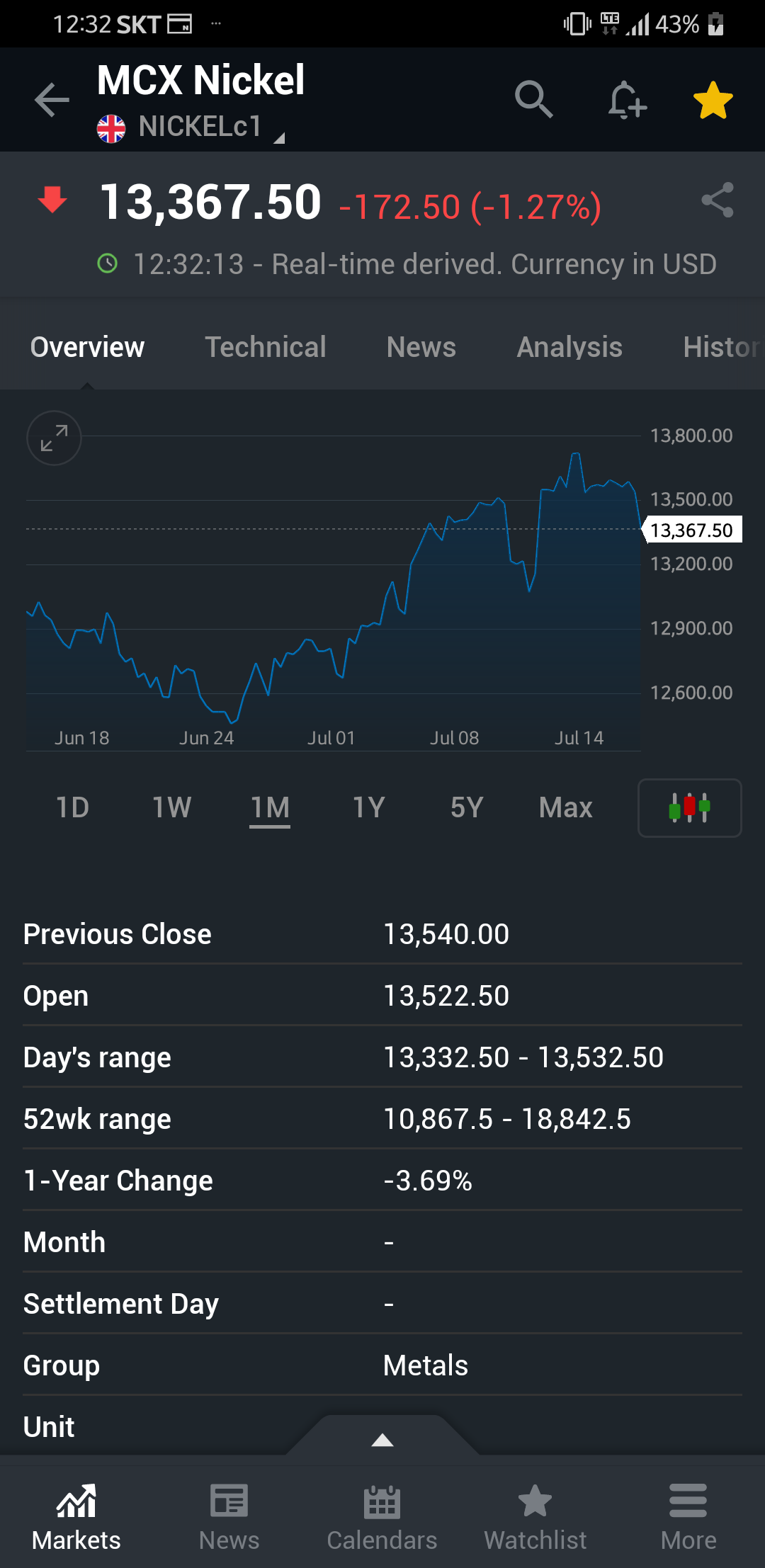The height and width of the screenshot is (1568, 765).
Task: Tap the green real-time clock icon
Action: click(107, 264)
